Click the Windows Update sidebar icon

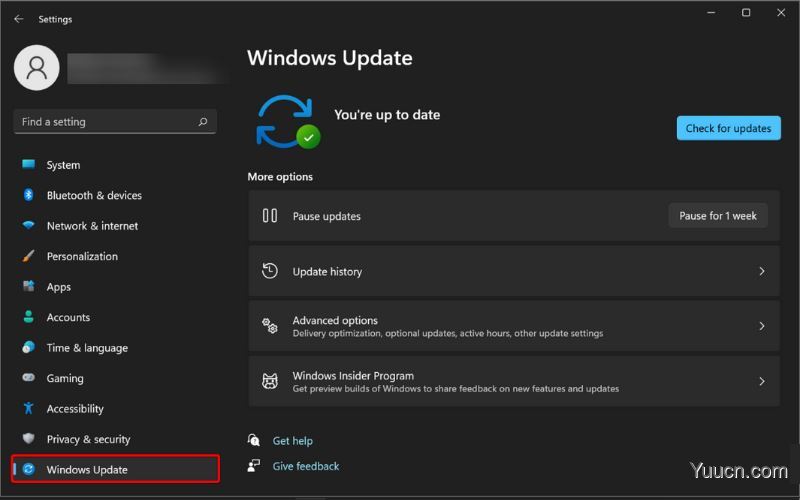click(x=29, y=469)
